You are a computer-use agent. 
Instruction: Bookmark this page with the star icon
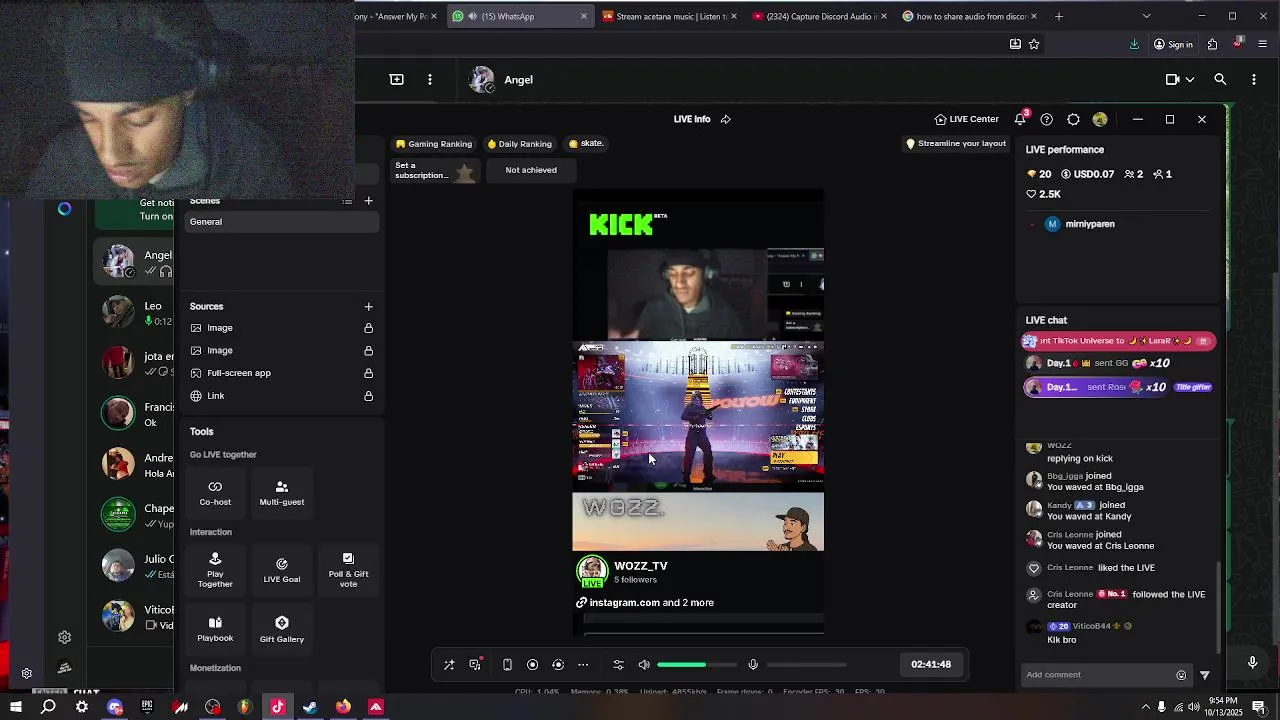coord(1034,44)
